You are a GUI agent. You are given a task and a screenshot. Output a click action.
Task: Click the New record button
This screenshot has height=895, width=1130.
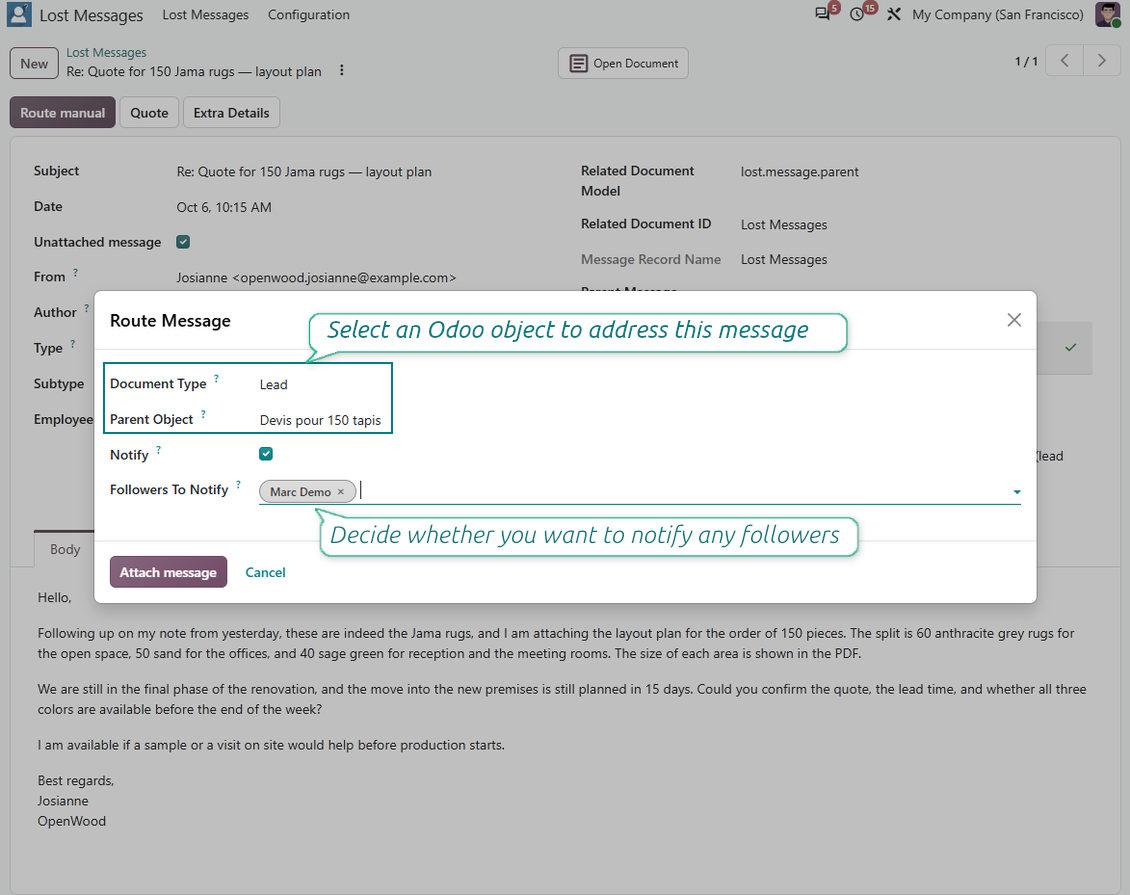tap(34, 63)
